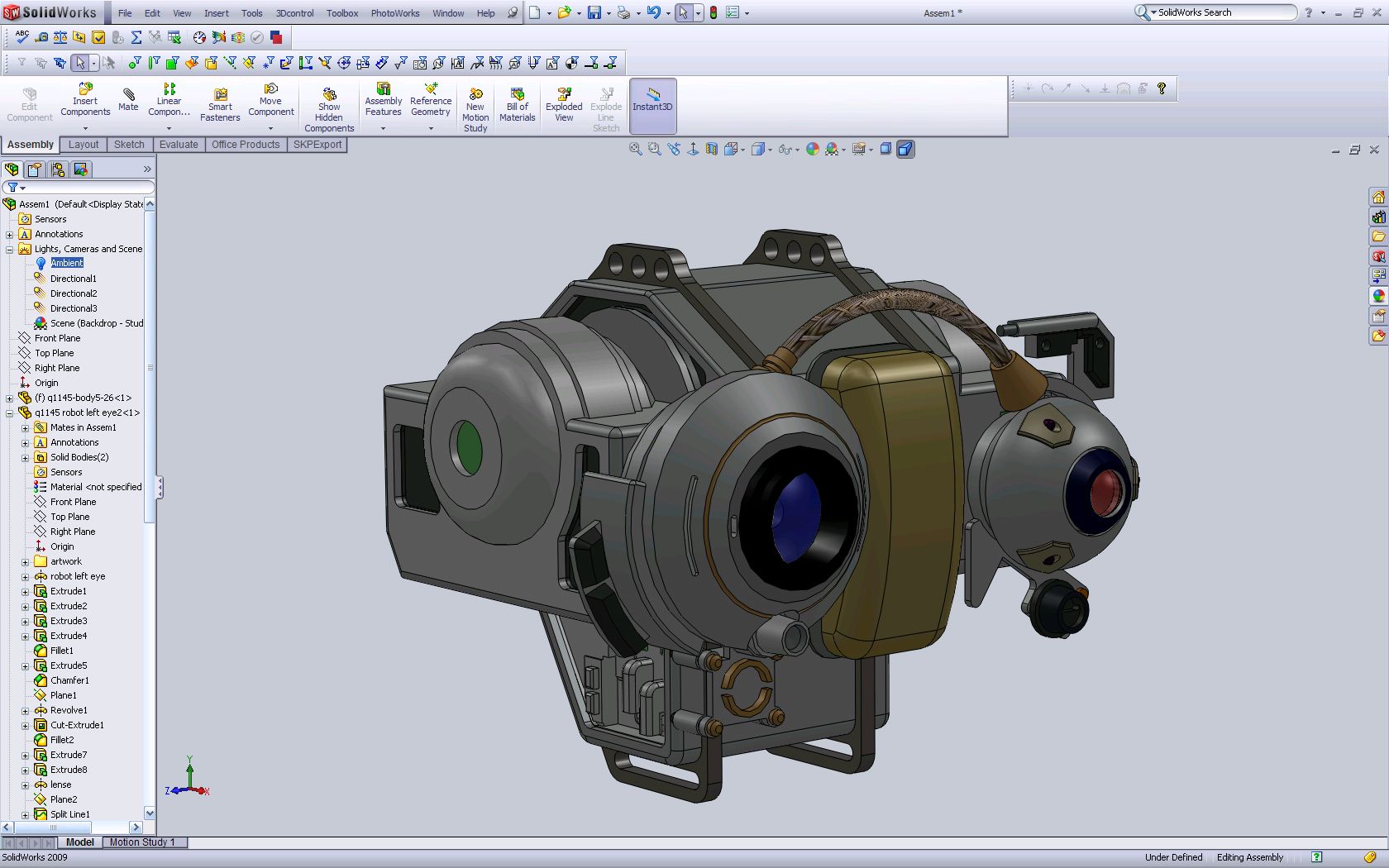The width and height of the screenshot is (1389, 868).
Task: Start a New Motion Study
Action: coord(475,110)
